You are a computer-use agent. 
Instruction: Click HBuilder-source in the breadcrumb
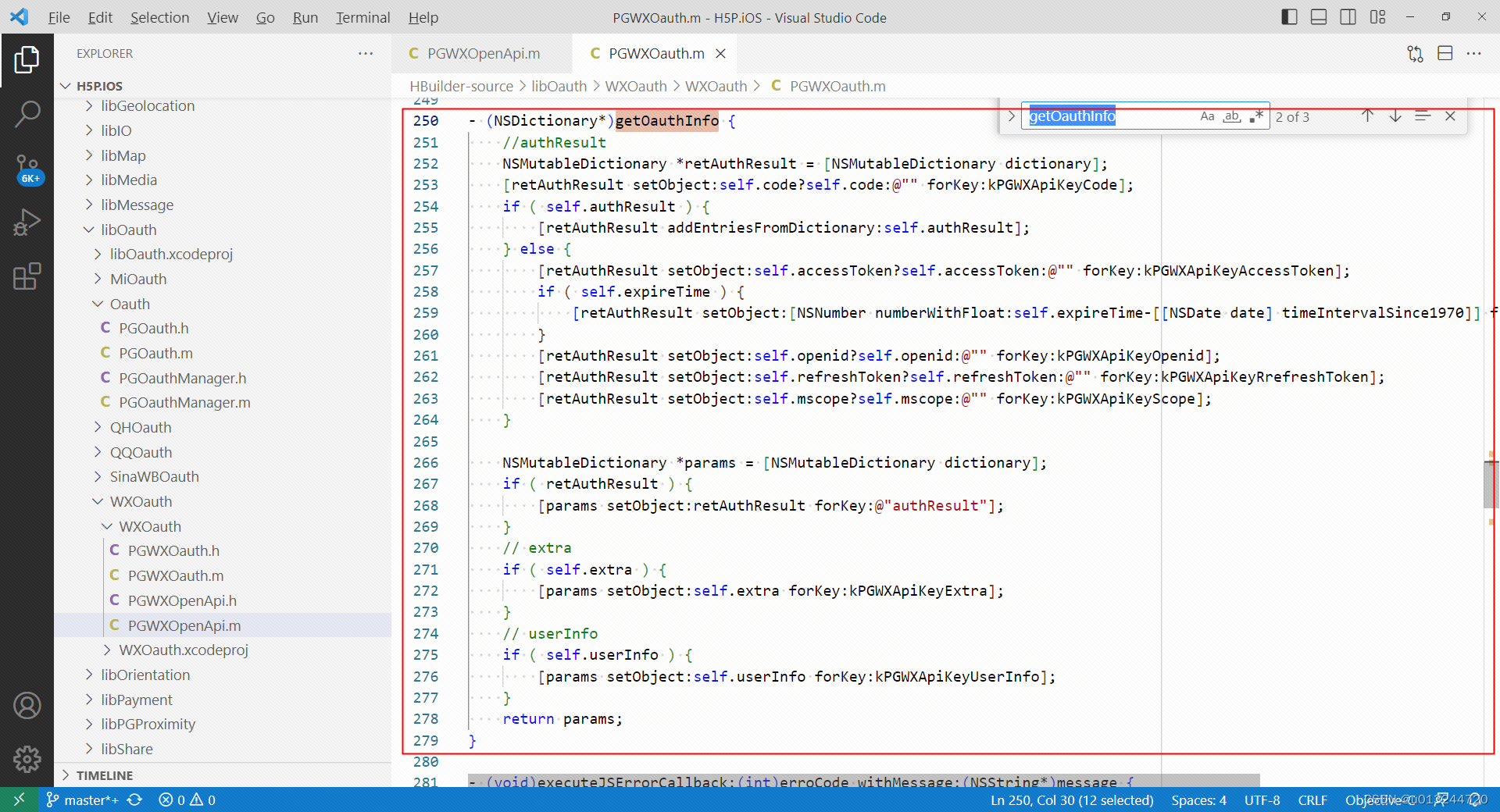point(461,86)
